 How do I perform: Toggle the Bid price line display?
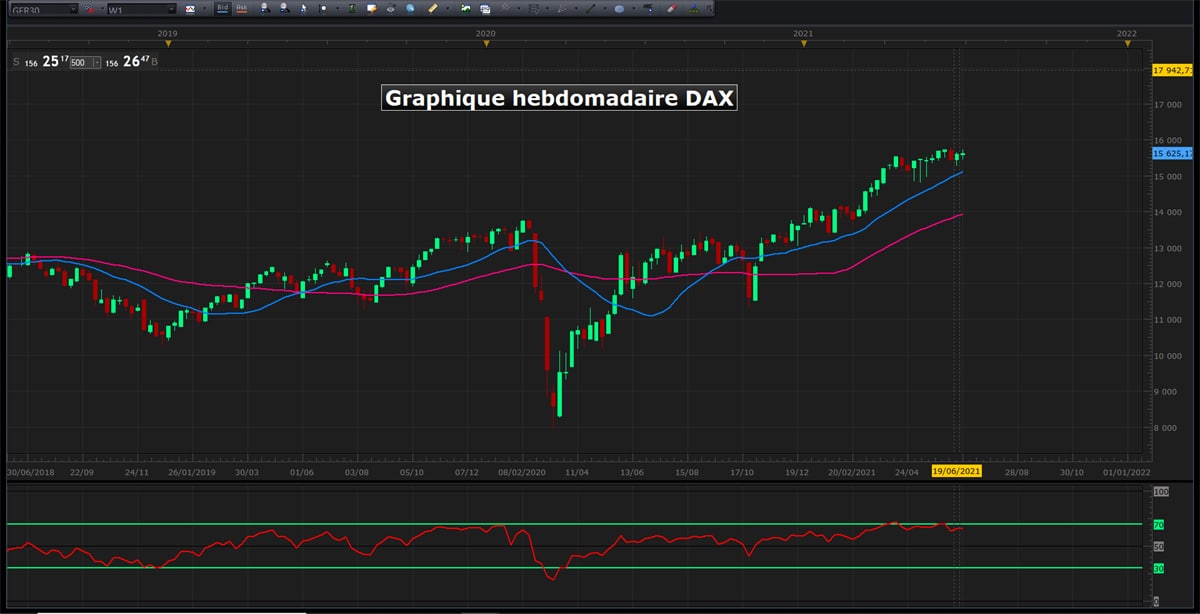coord(221,9)
